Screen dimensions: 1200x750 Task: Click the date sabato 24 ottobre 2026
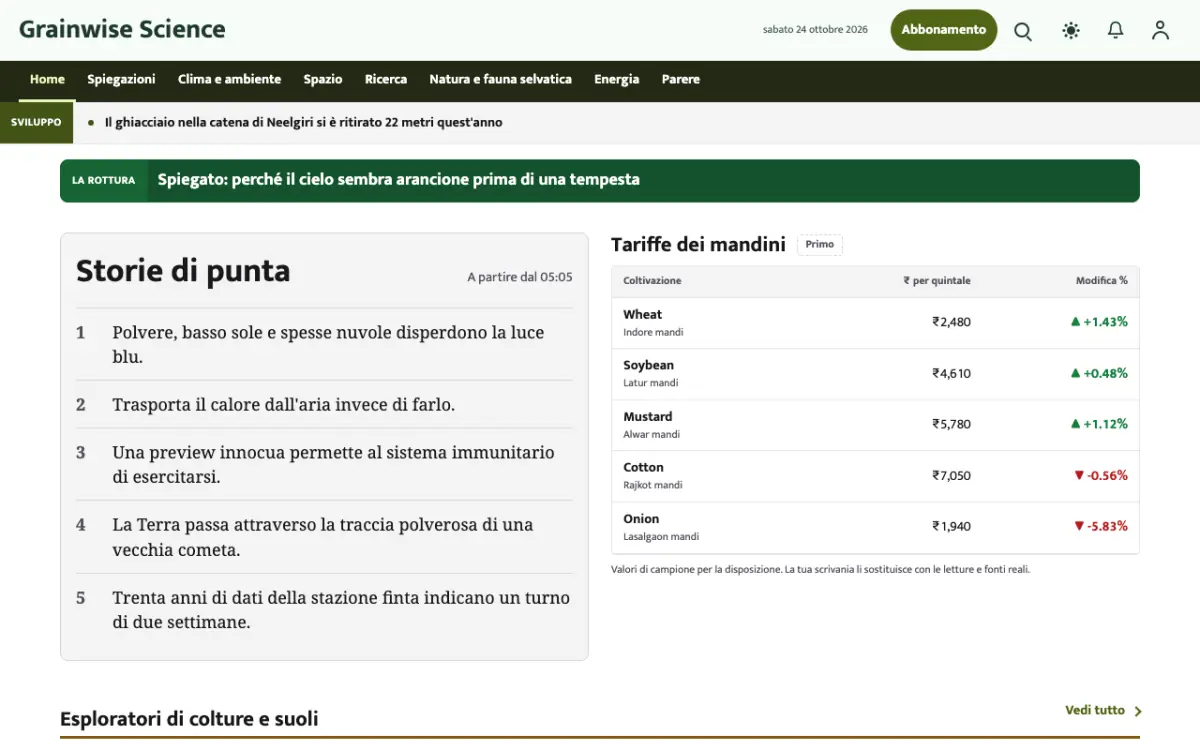pos(815,30)
